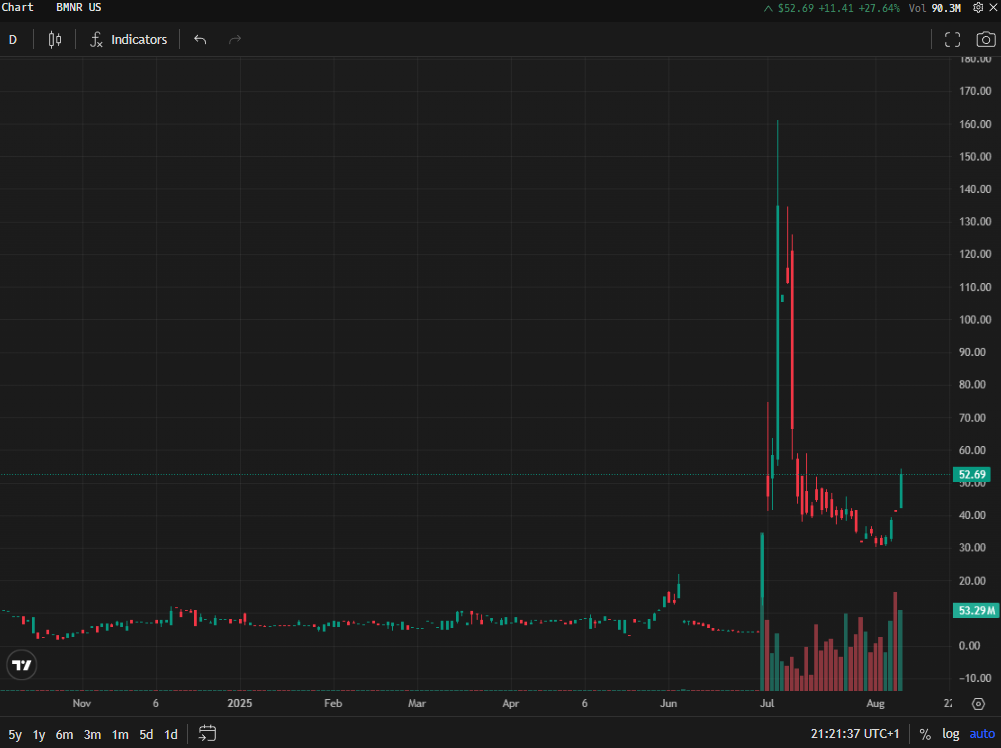Select the 5y date range

[15, 735]
